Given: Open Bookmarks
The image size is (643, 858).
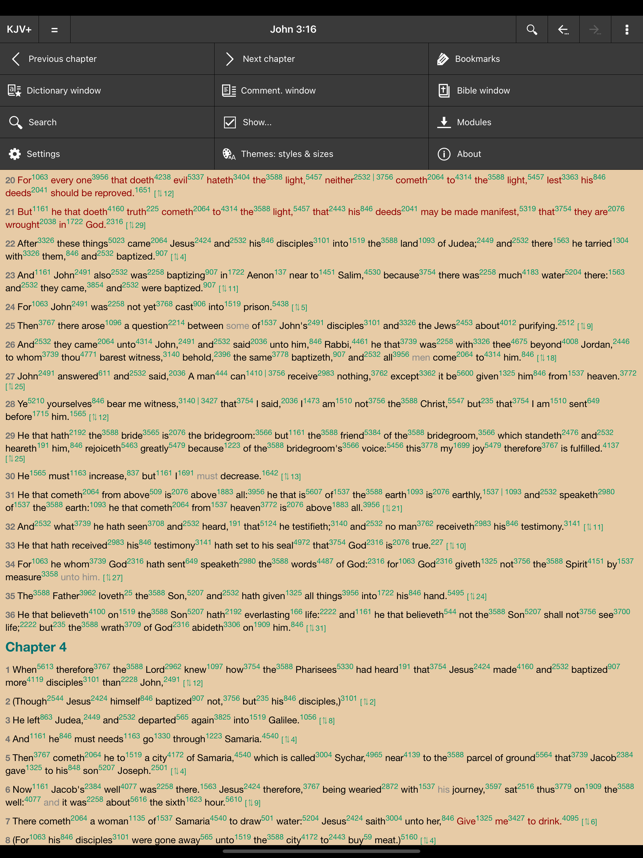Looking at the screenshot, I should 536,59.
